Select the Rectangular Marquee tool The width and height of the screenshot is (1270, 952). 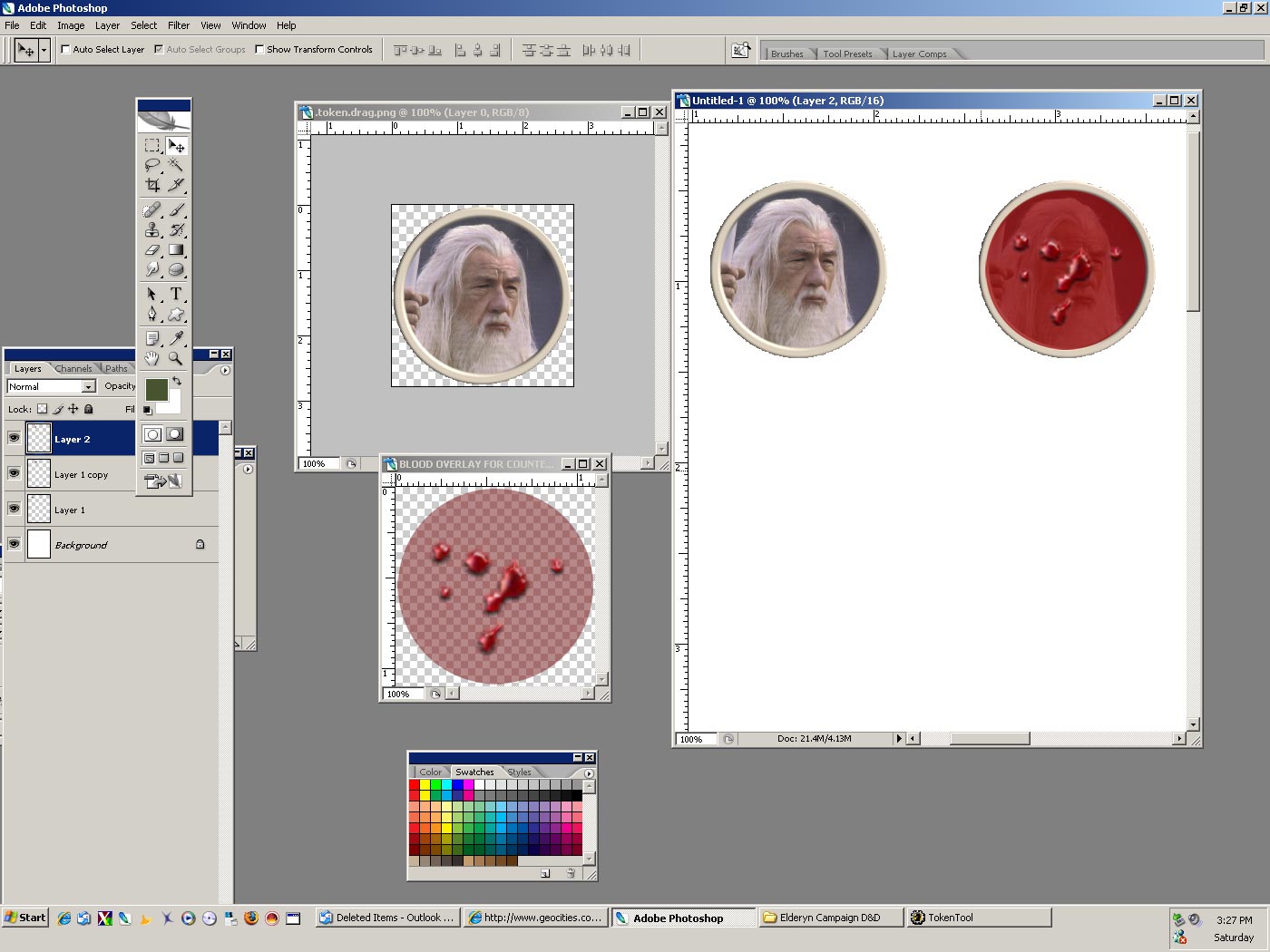(152, 146)
